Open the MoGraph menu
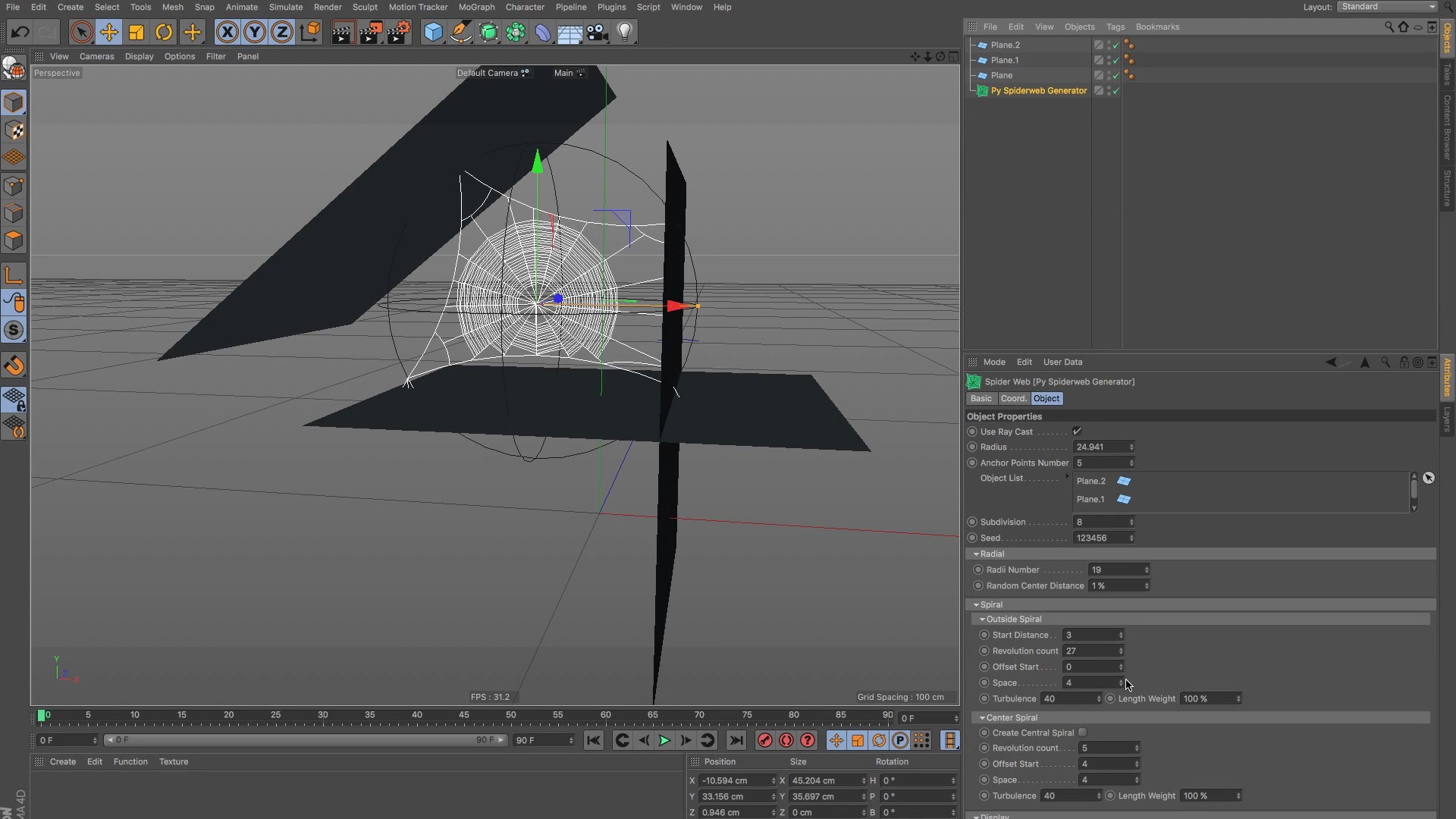 point(476,7)
